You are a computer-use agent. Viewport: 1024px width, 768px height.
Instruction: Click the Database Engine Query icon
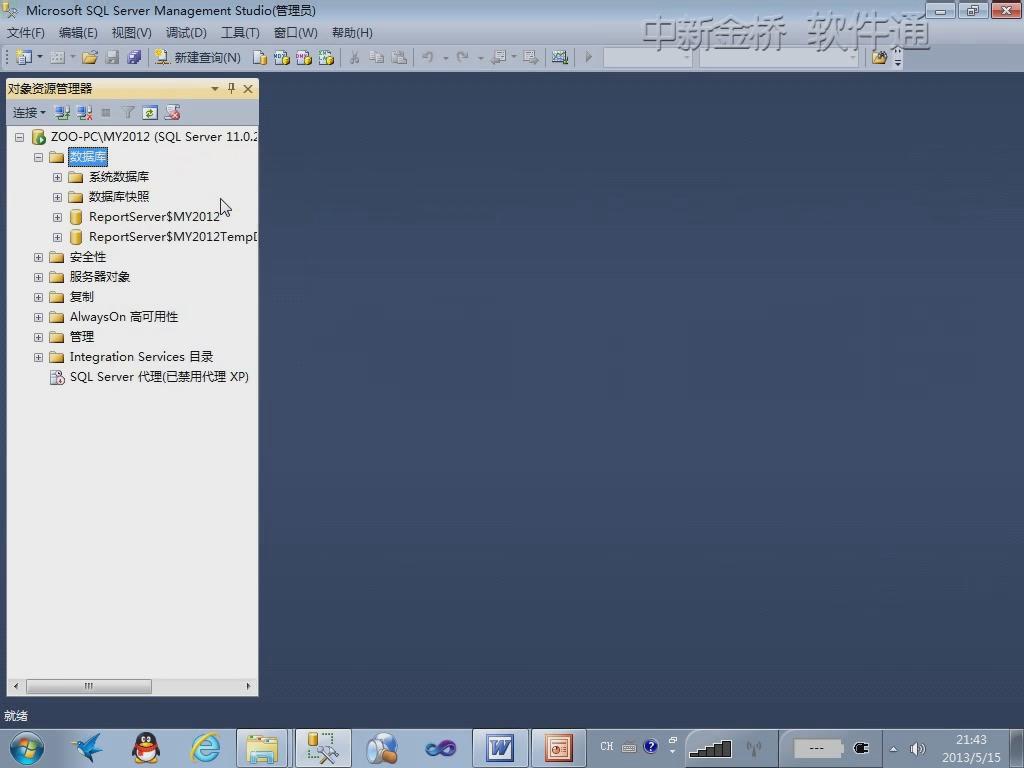tap(259, 57)
